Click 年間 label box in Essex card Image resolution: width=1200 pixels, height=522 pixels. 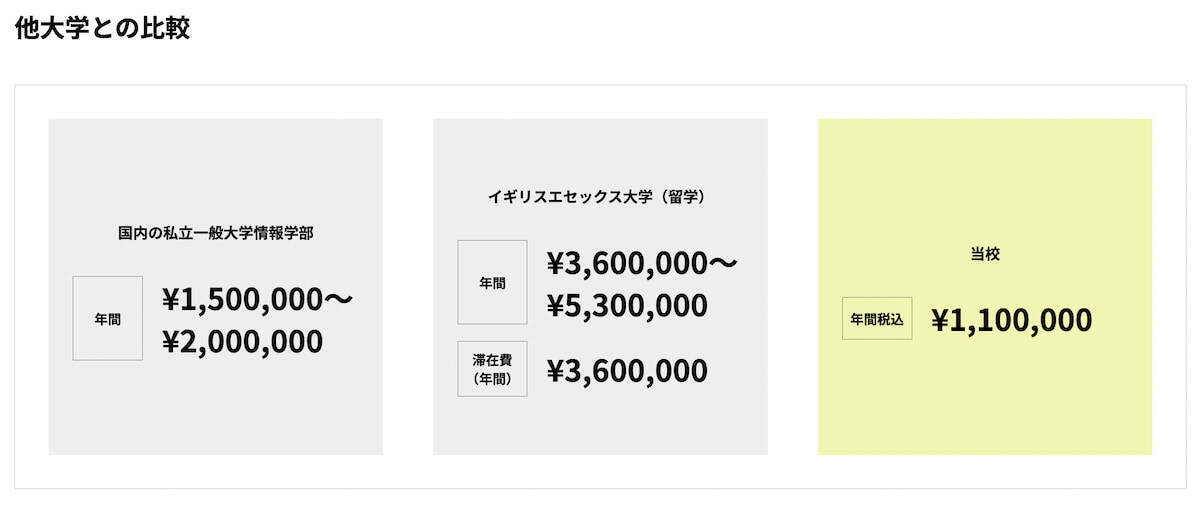point(492,282)
